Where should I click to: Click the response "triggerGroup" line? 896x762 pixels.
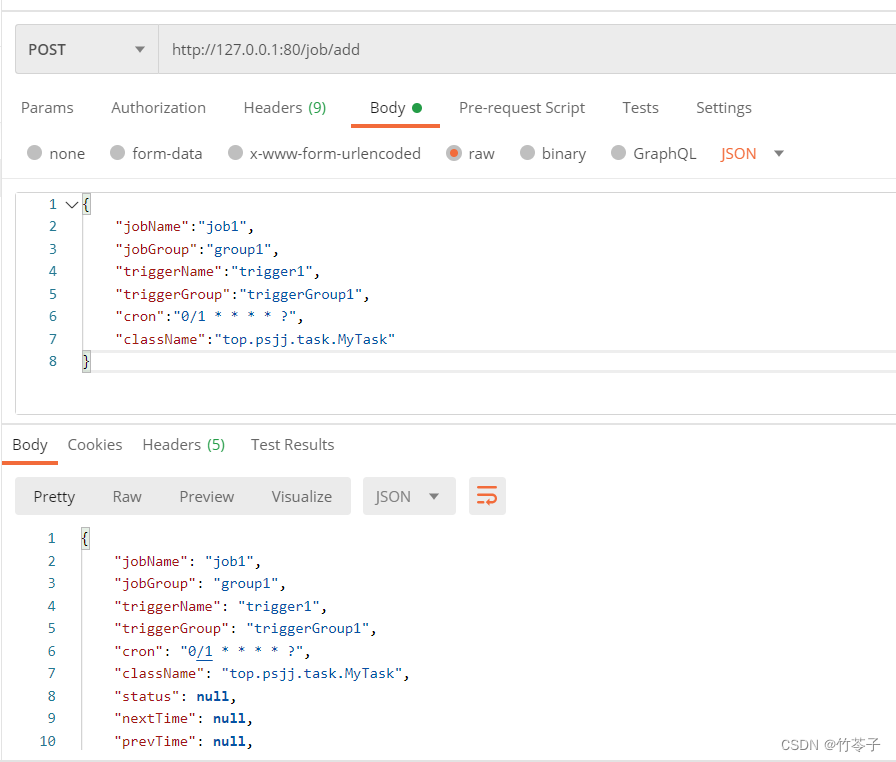(x=245, y=629)
